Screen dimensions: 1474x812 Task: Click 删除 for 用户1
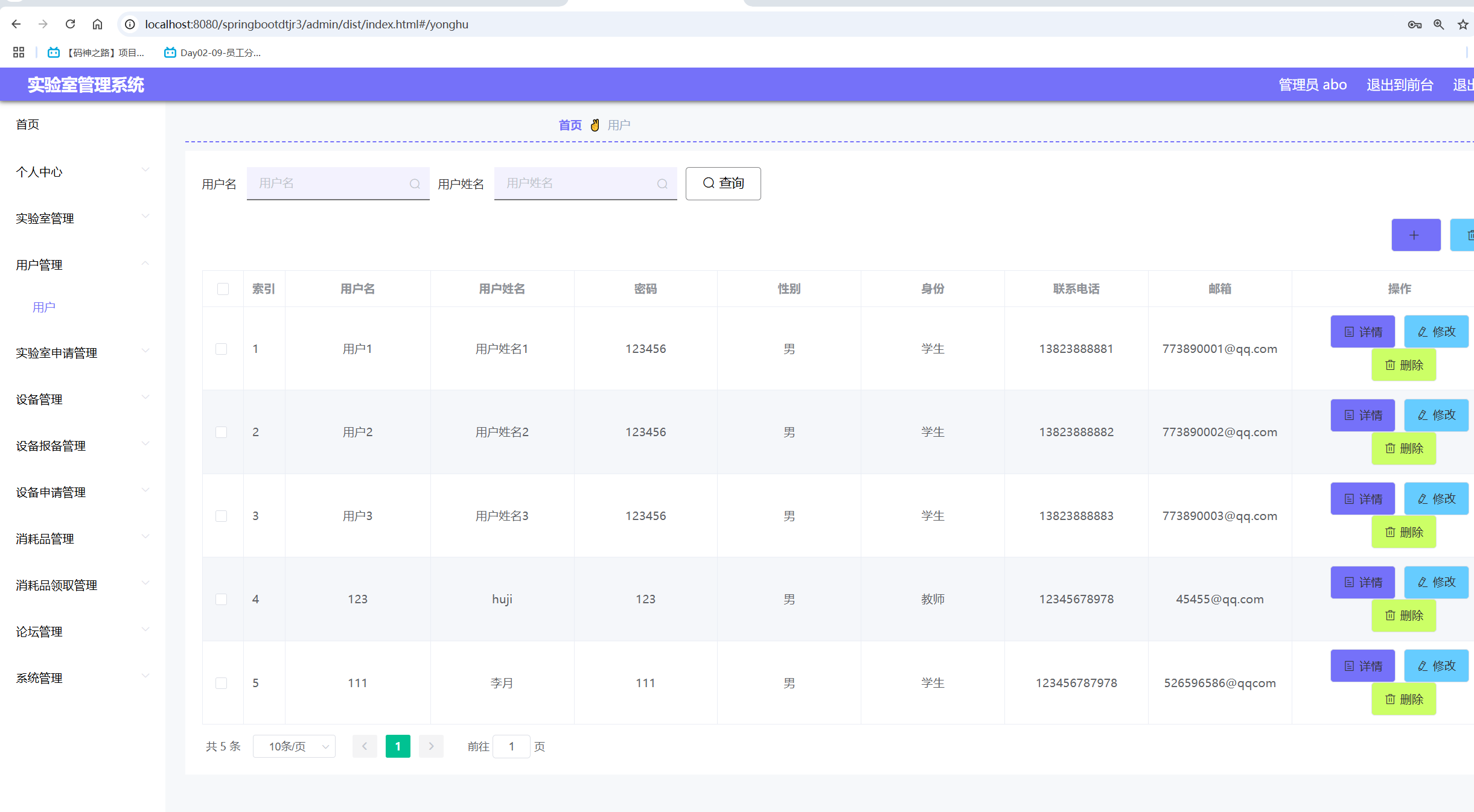coord(1403,365)
